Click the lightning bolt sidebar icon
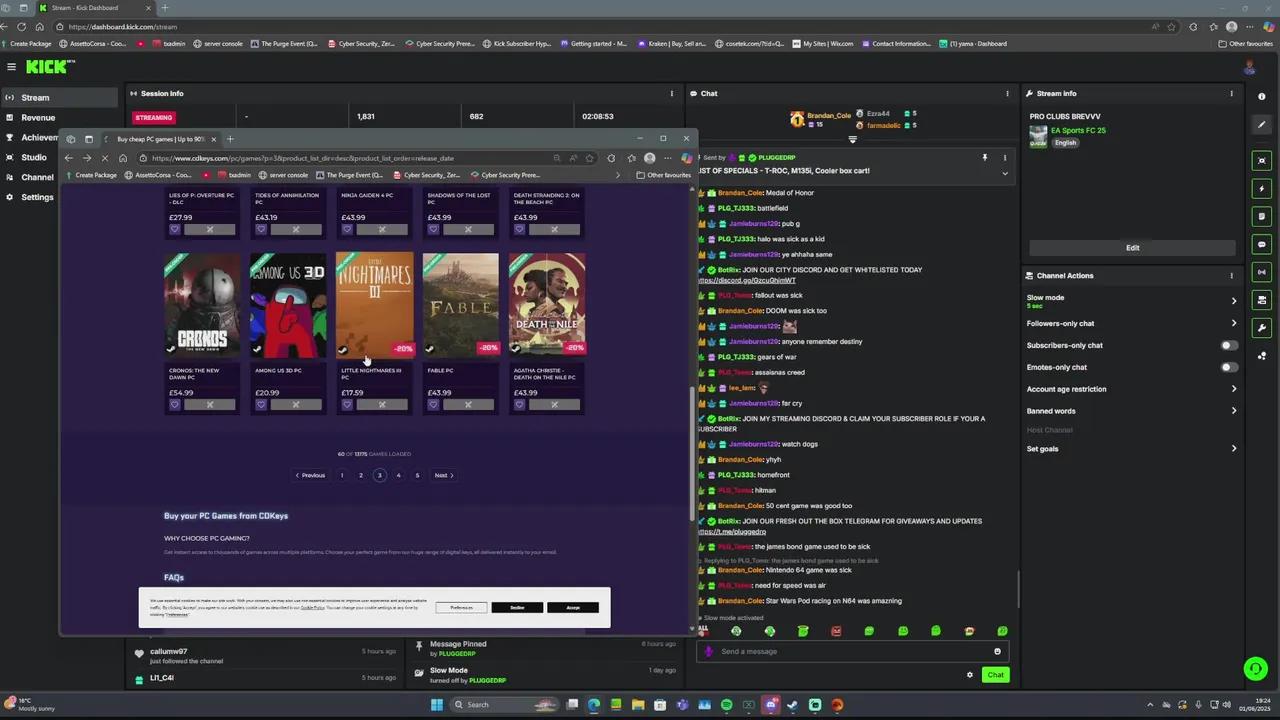1280x720 pixels. click(1261, 189)
